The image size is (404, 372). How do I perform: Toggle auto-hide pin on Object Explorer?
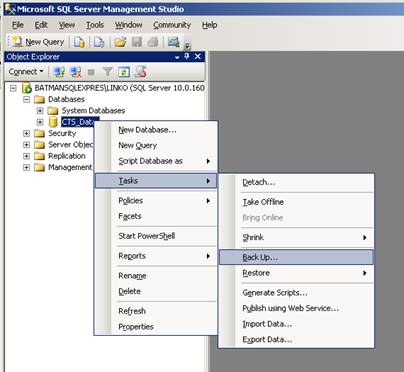click(x=187, y=57)
